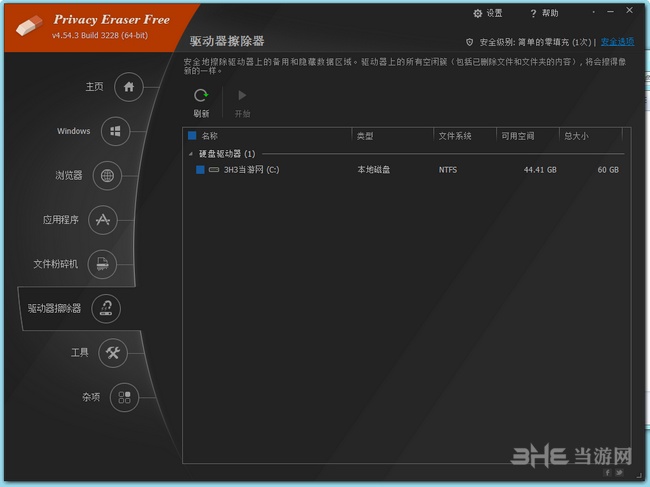
Task: Open the home page circle icon
Action: (x=129, y=87)
